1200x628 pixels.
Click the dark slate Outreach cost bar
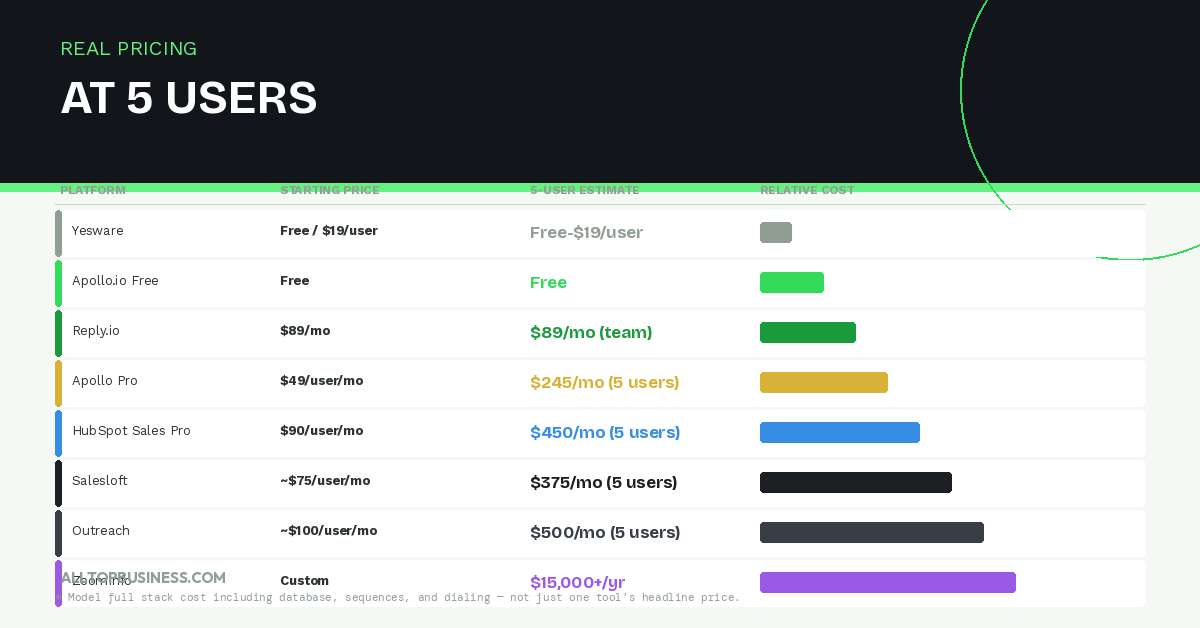872,533
